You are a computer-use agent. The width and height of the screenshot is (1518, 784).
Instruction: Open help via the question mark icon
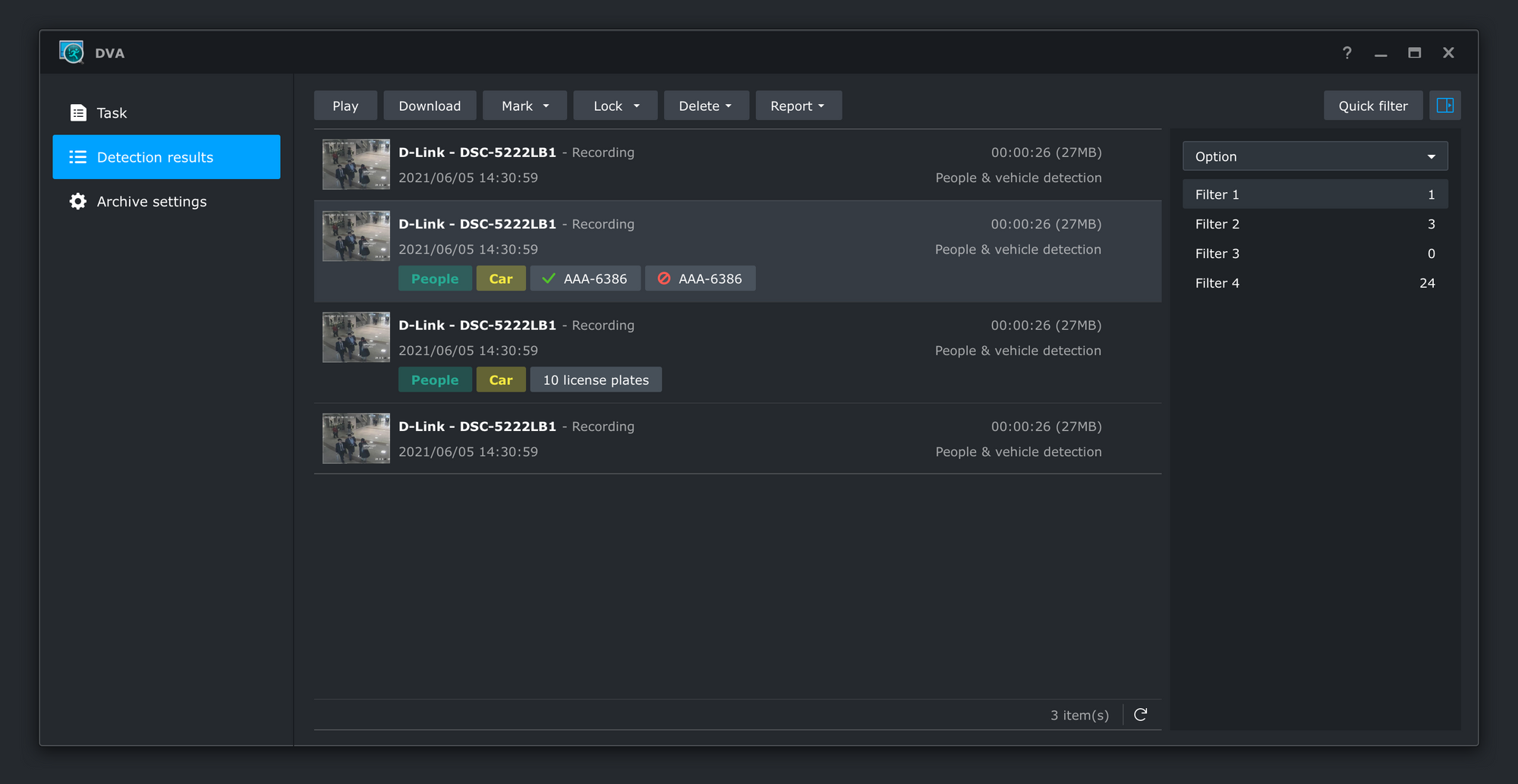click(1346, 52)
